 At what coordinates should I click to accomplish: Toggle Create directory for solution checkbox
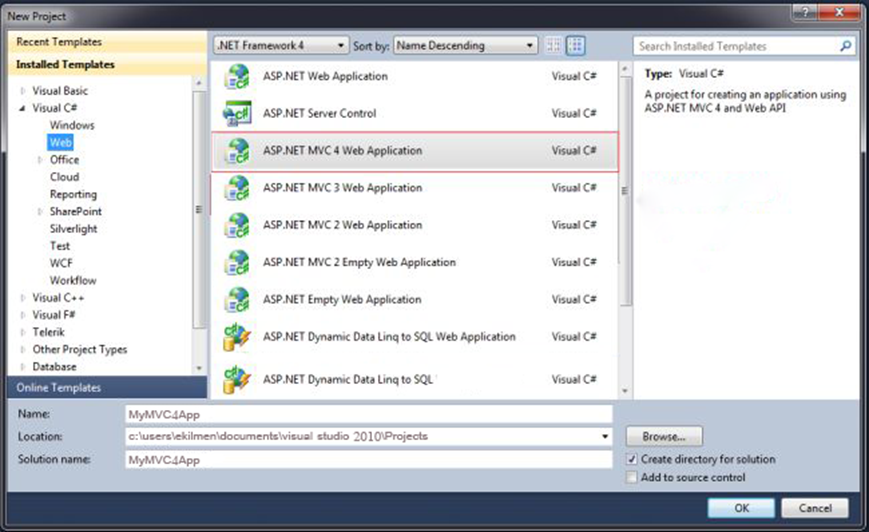pyautogui.click(x=631, y=459)
